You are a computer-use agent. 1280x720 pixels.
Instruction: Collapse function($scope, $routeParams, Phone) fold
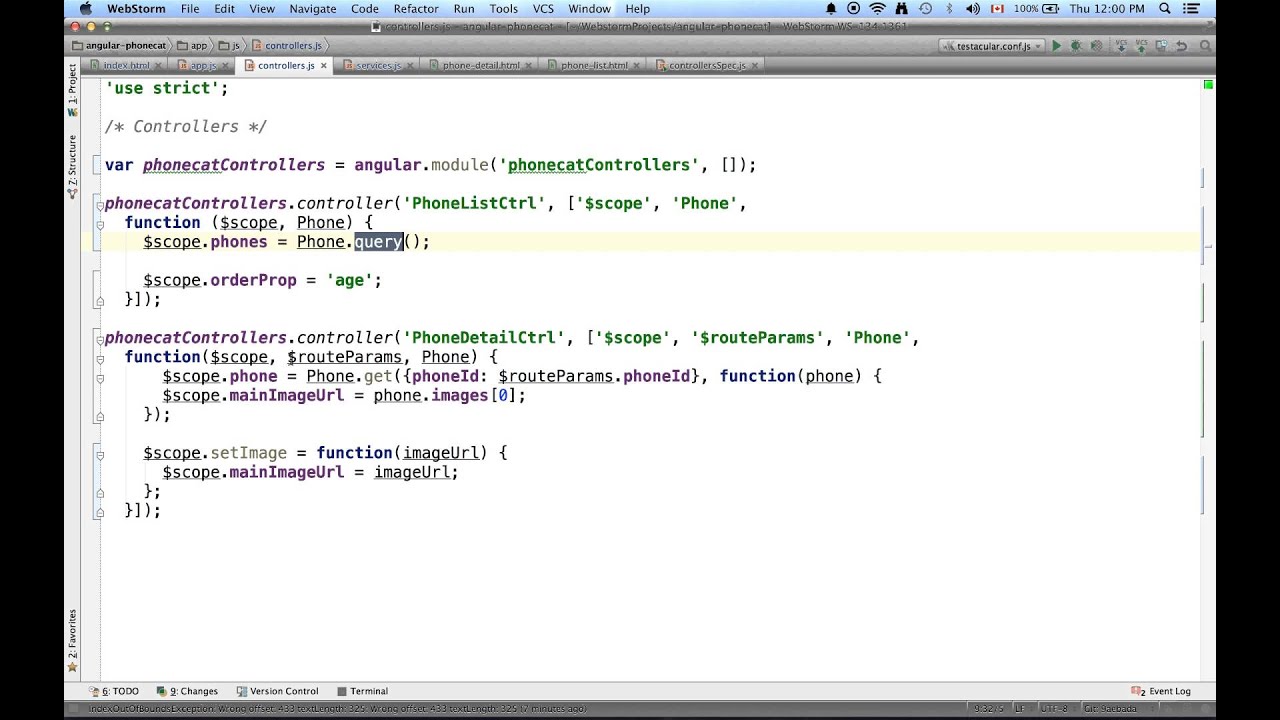coord(100,359)
